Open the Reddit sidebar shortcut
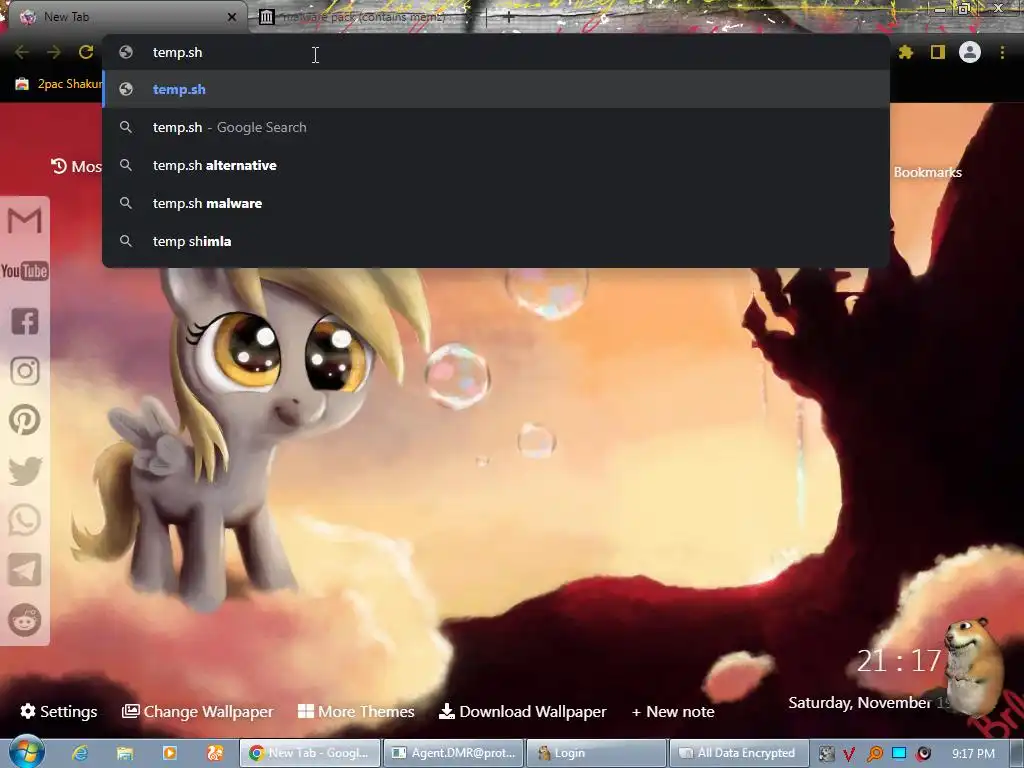 point(25,620)
